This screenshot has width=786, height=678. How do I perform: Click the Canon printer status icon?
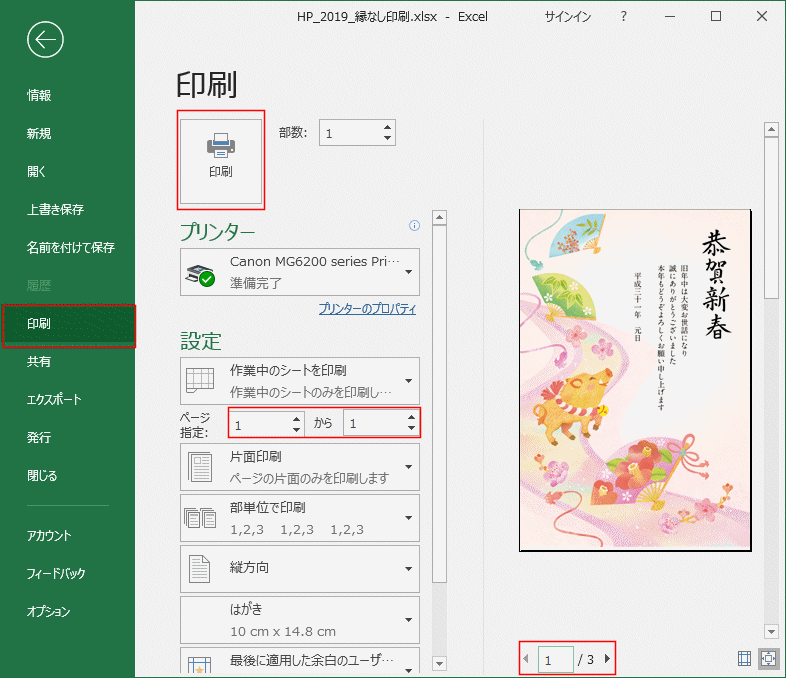(201, 275)
